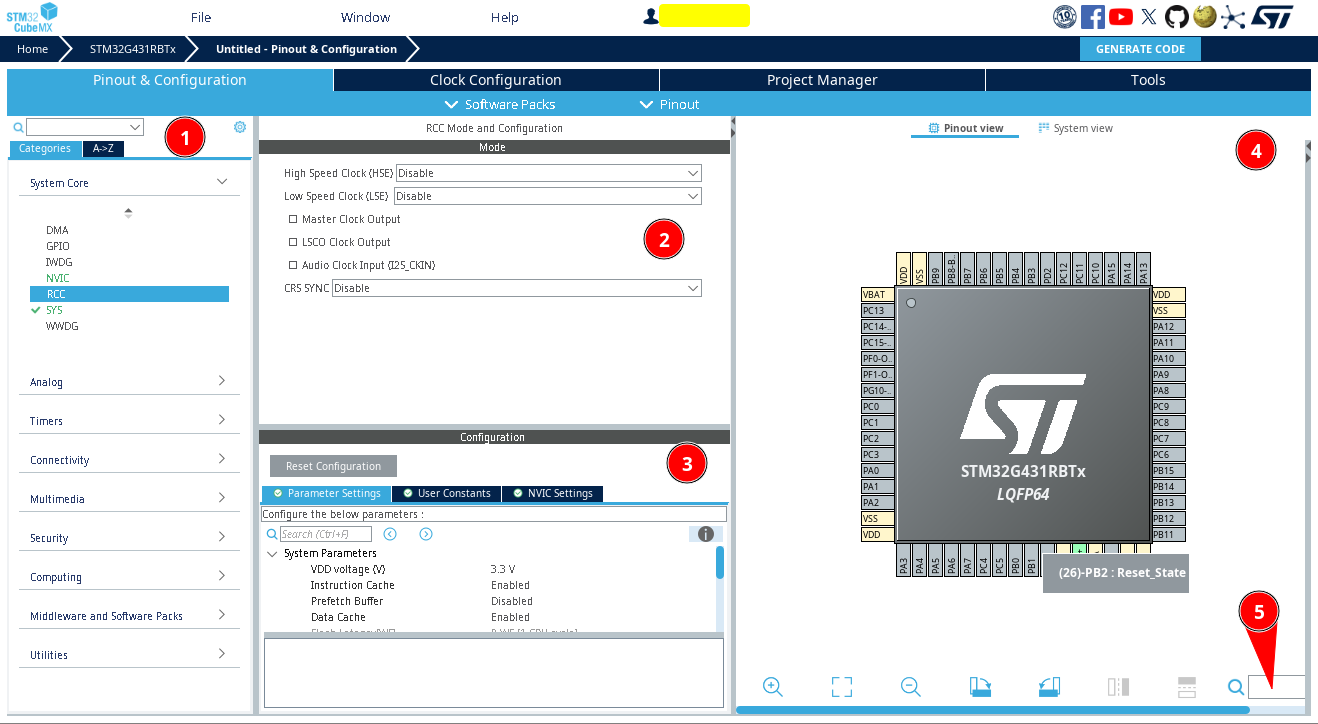
Task: Open the X social icon link
Action: (x=1149, y=16)
